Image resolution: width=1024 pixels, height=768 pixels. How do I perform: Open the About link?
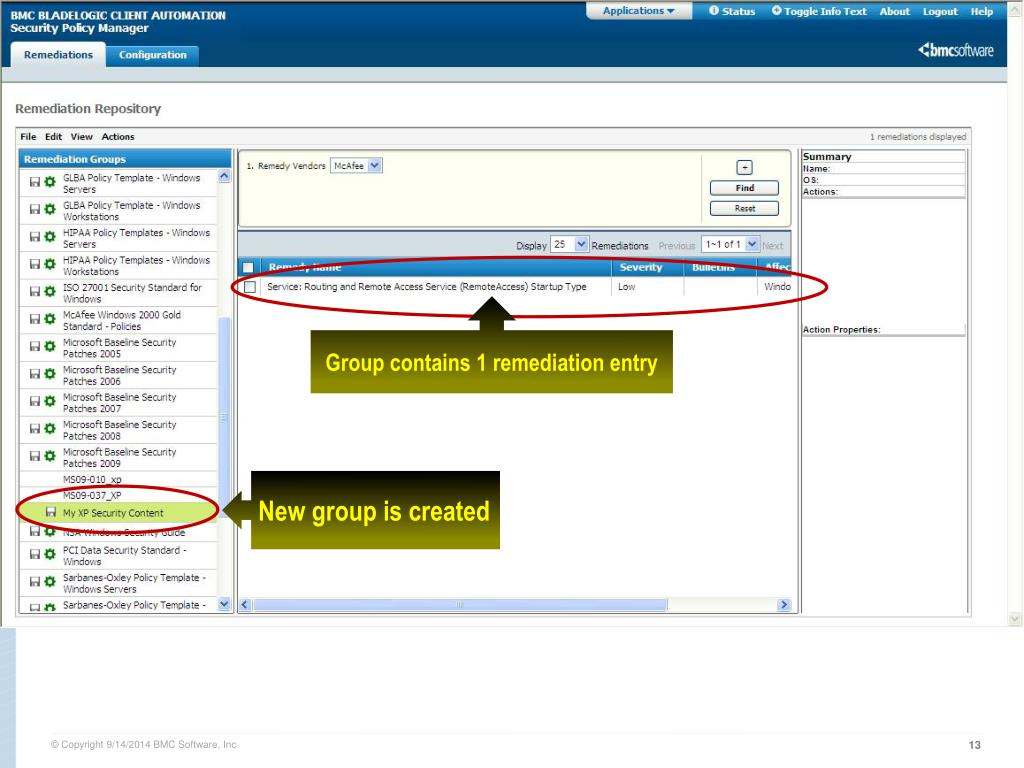[895, 11]
